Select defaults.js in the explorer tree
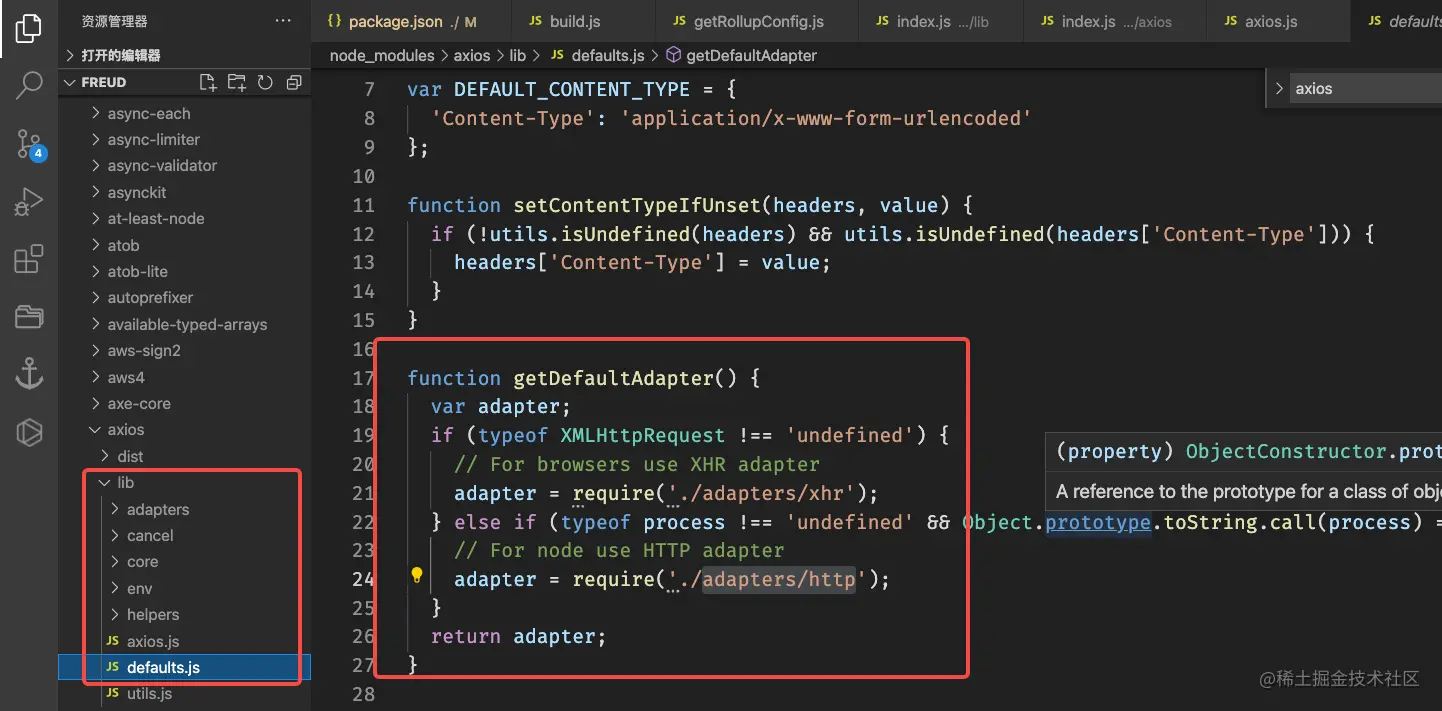 [184, 667]
